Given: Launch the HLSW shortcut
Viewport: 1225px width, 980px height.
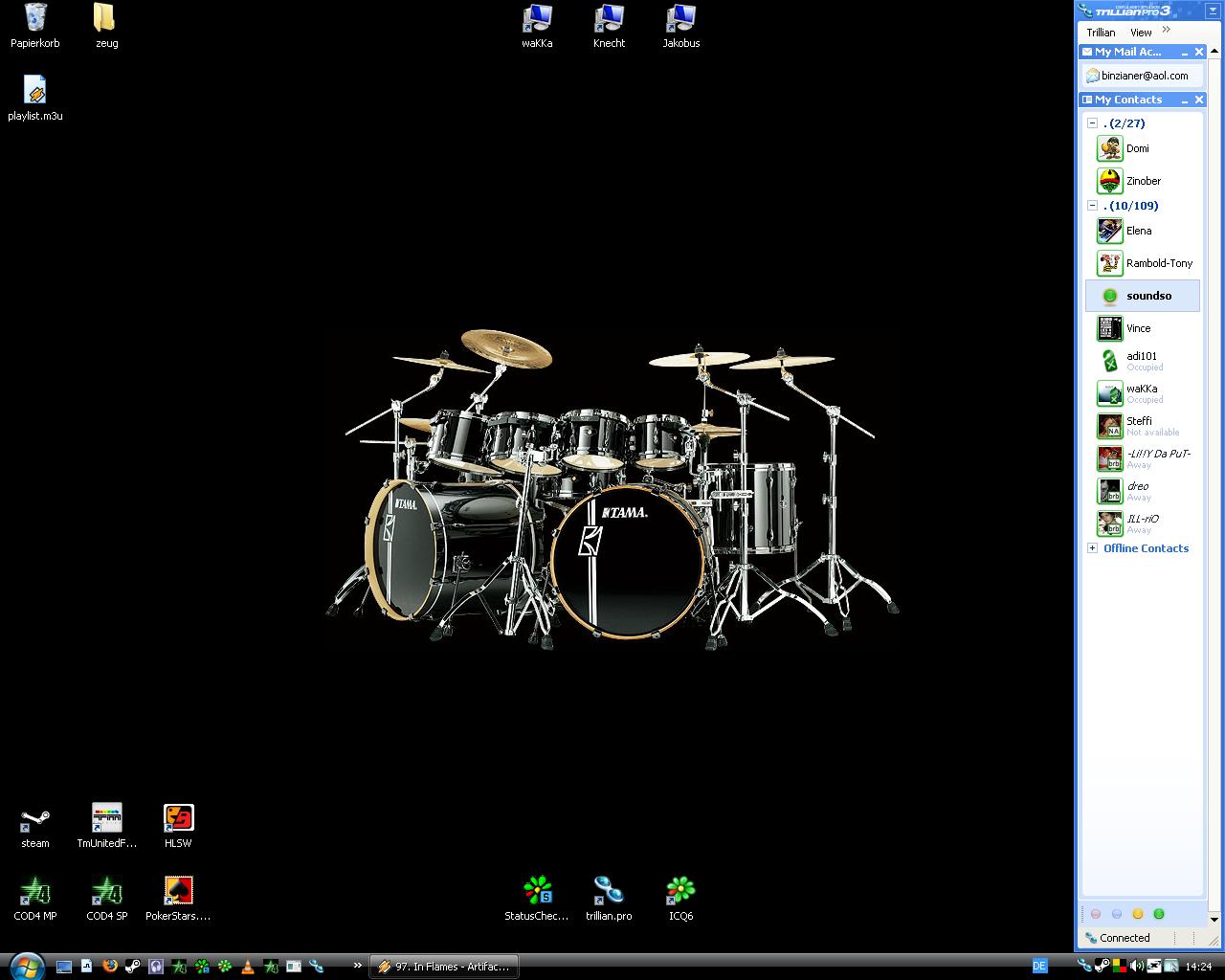Looking at the screenshot, I should pos(178,827).
